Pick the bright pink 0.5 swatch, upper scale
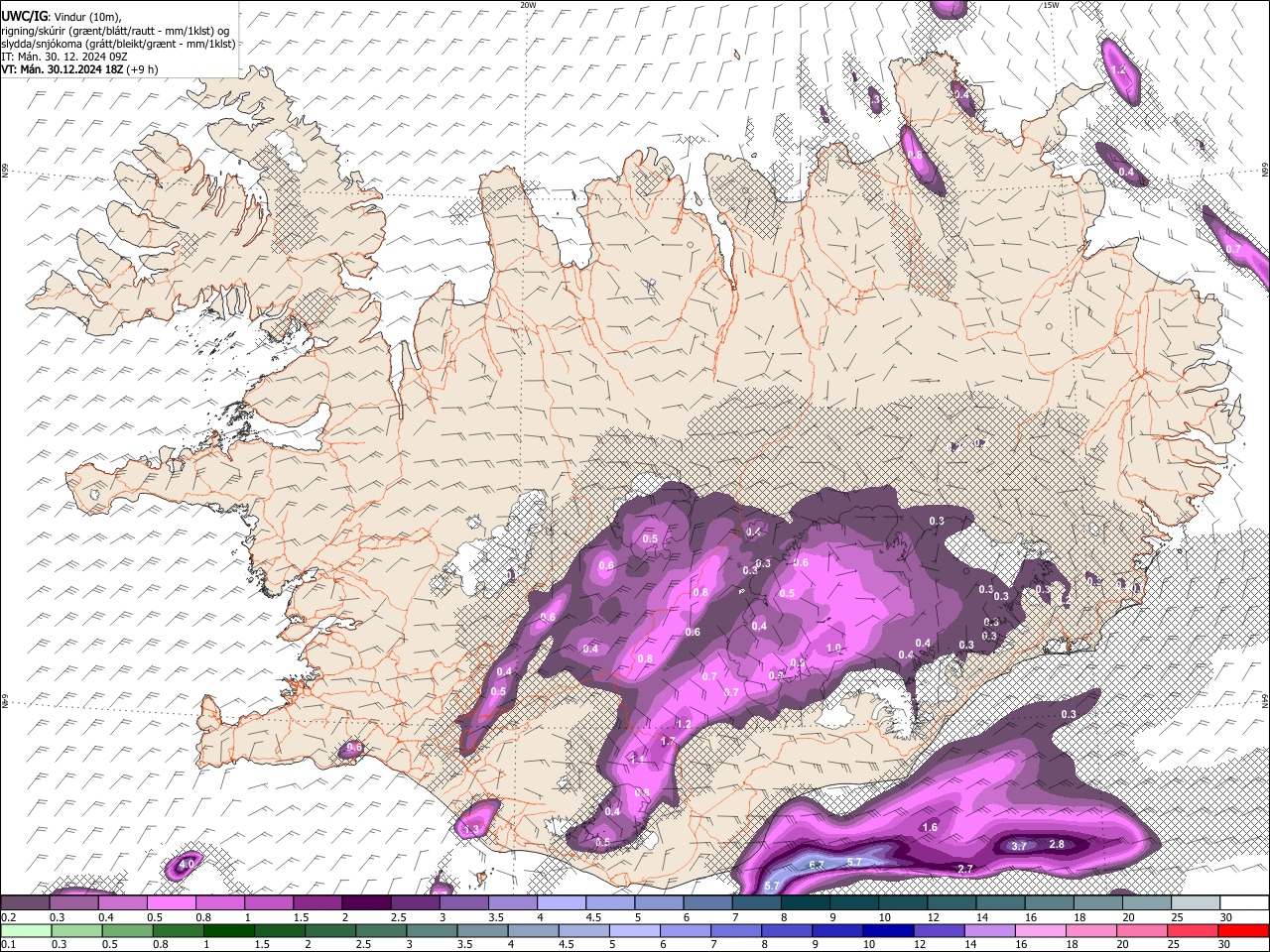Screen dimensions: 1270x952 172,902
